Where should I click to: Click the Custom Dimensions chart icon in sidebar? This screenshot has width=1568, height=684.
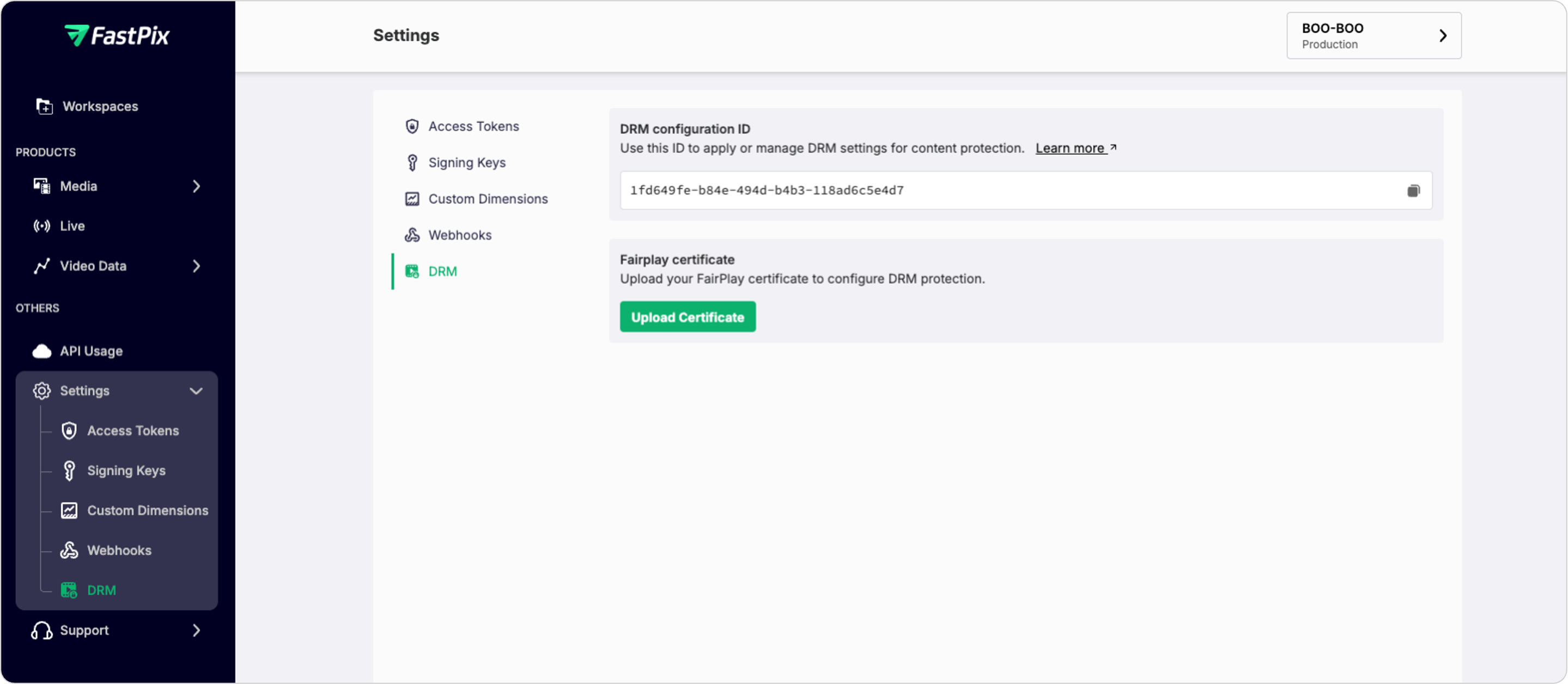coord(69,510)
